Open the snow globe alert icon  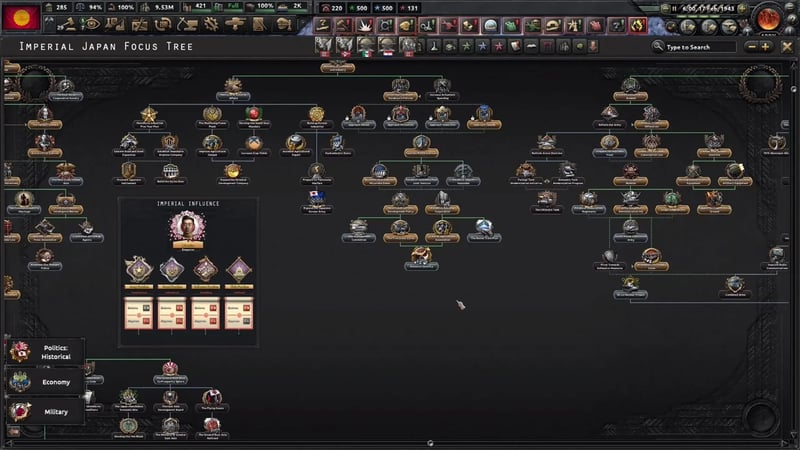pos(490,25)
